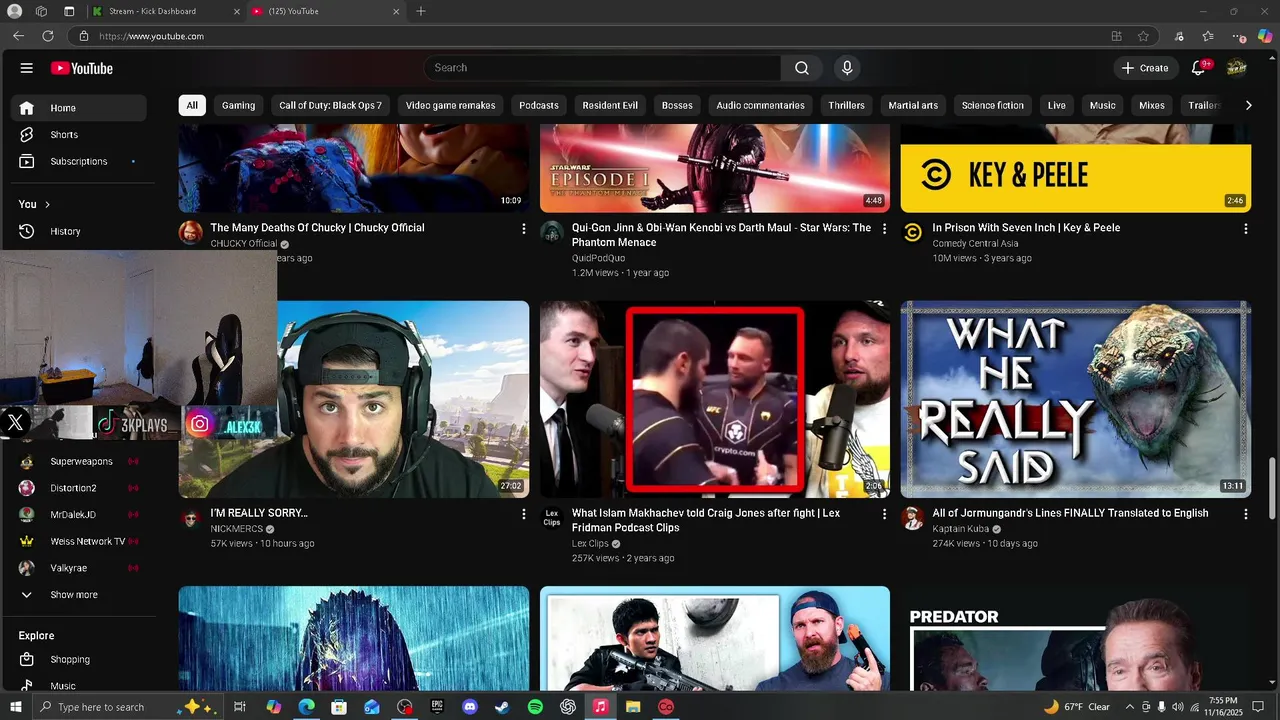The height and width of the screenshot is (720, 1280).
Task: Select the Audio commentaries chip
Action: tap(760, 105)
